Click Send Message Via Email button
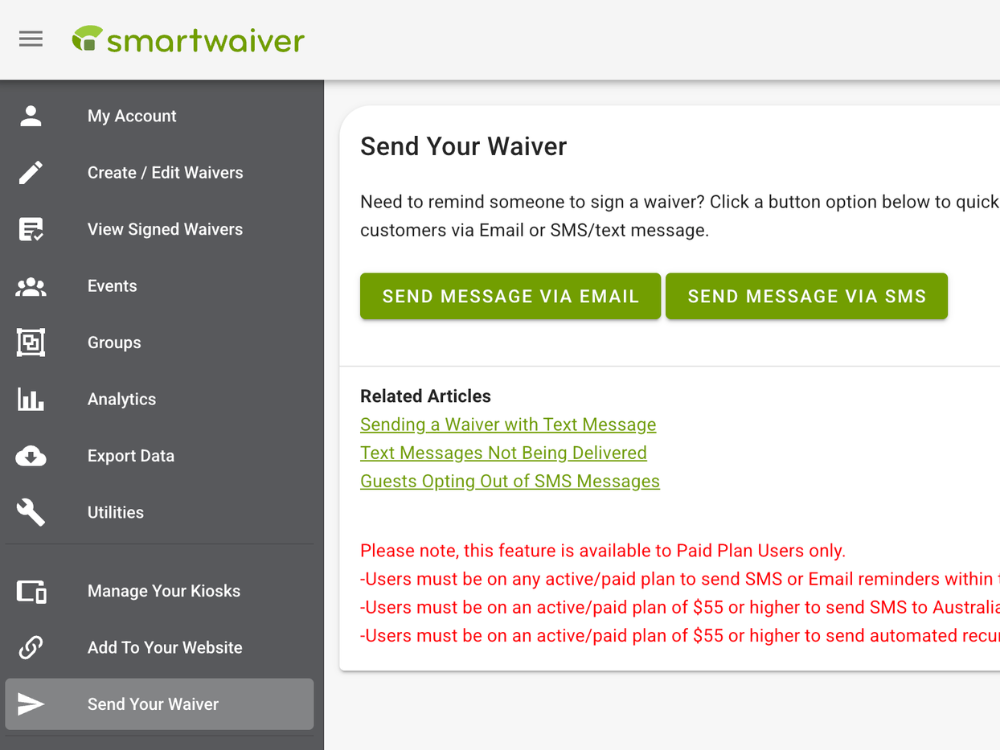The height and width of the screenshot is (750, 1000). [510, 296]
